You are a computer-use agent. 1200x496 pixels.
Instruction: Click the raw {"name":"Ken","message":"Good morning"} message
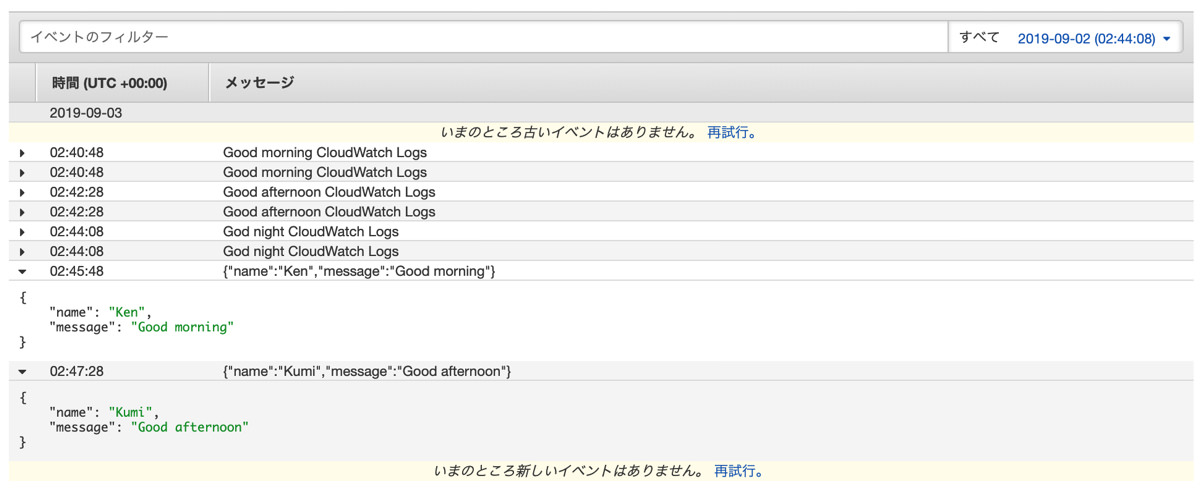point(359,271)
